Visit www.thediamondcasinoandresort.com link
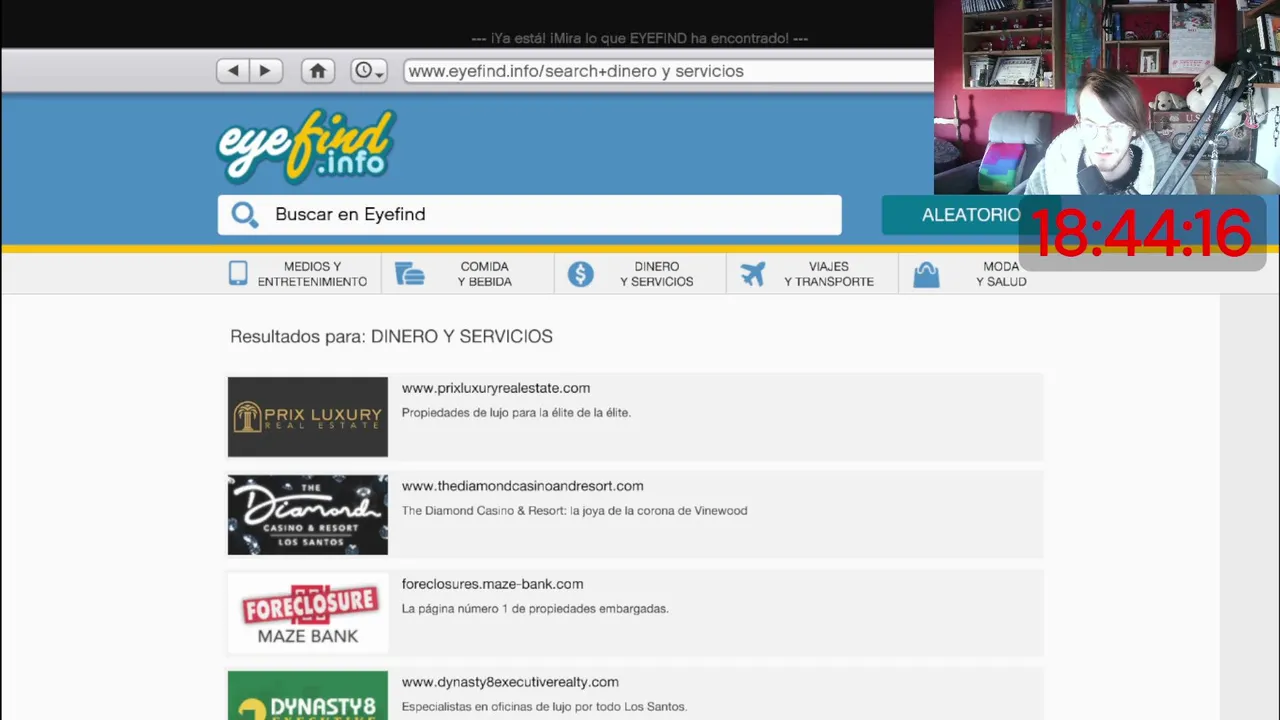Image resolution: width=1280 pixels, height=720 pixels. [x=523, y=486]
